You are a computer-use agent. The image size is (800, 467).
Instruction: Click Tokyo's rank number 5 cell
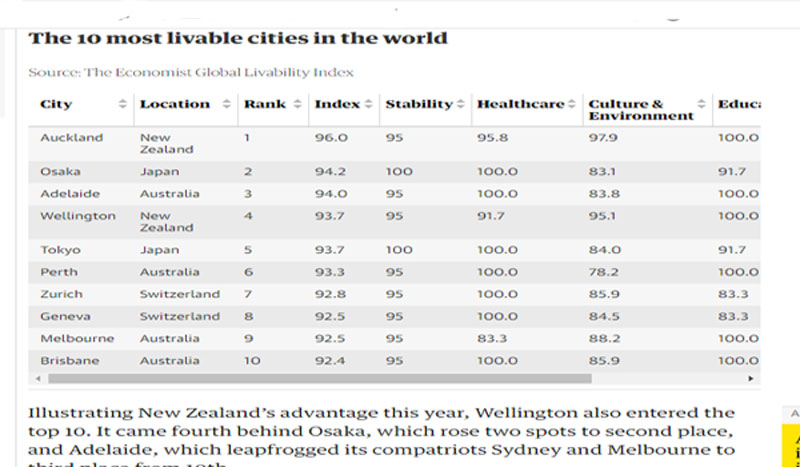coord(248,250)
